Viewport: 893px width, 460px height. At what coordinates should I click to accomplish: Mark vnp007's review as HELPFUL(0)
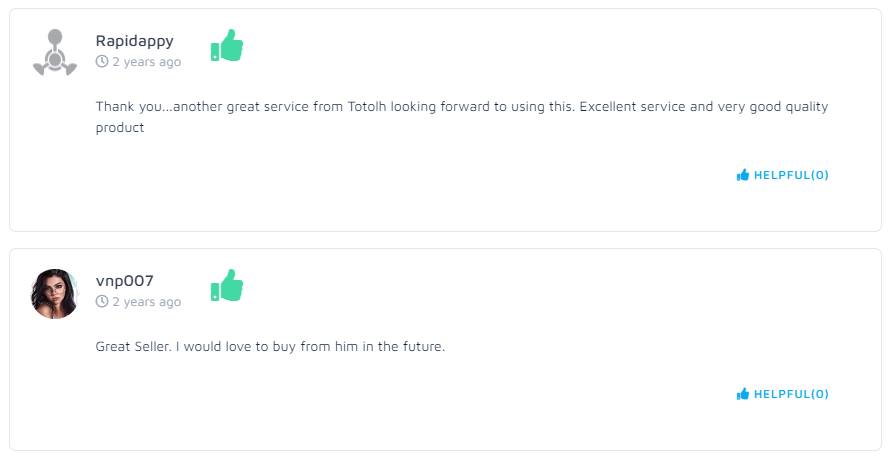(x=791, y=394)
